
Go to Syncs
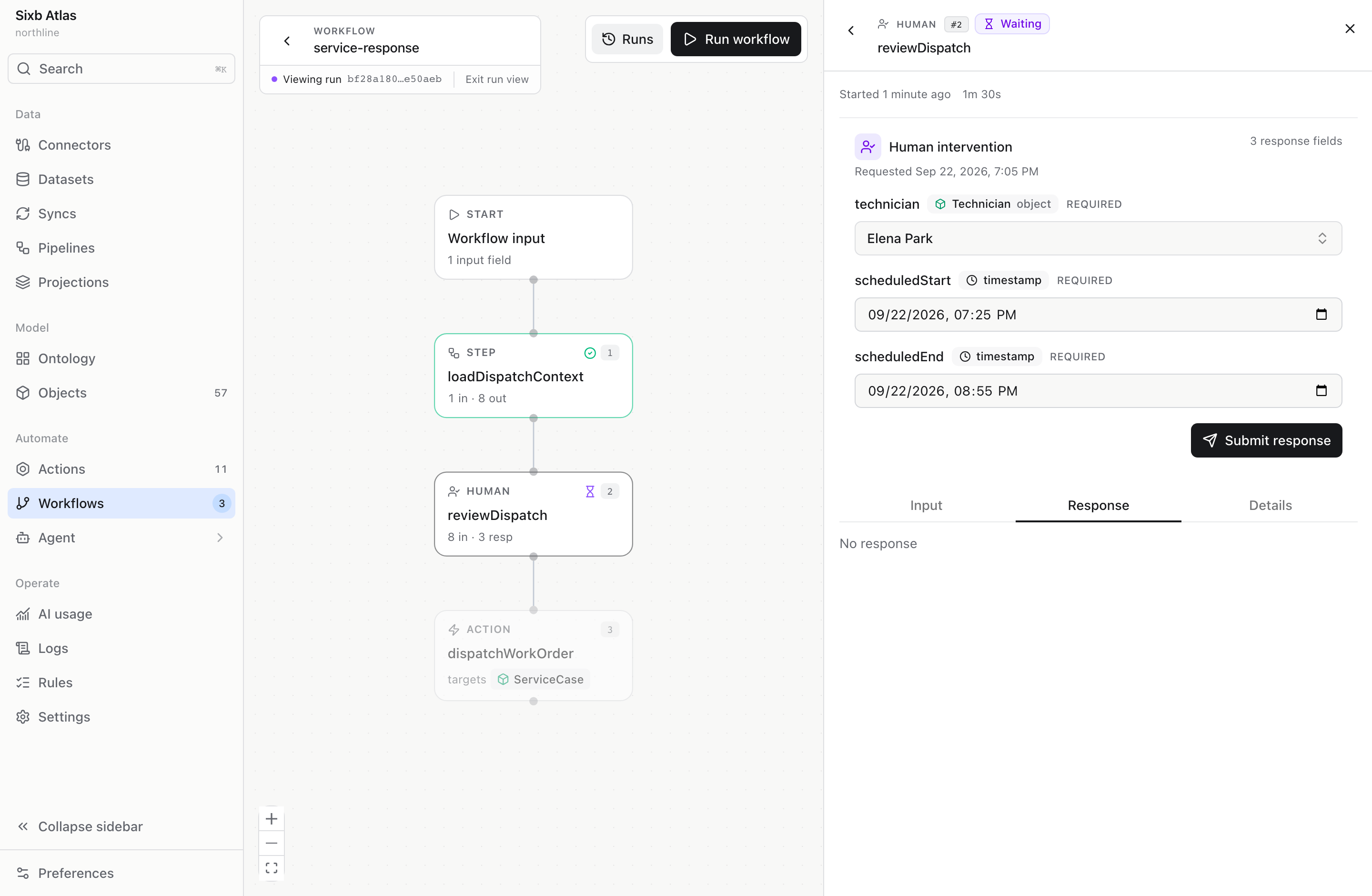point(121,214)
